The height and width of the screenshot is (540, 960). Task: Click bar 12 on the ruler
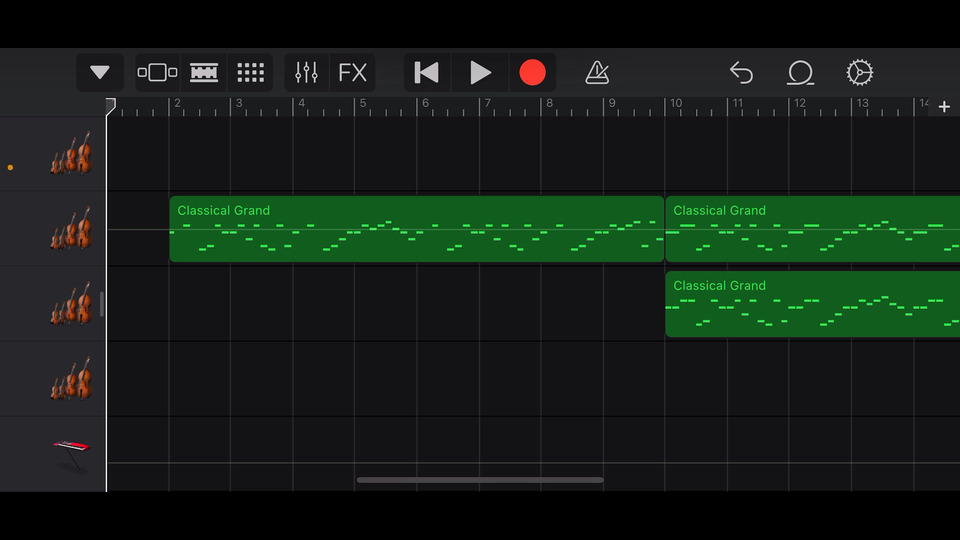pyautogui.click(x=800, y=103)
